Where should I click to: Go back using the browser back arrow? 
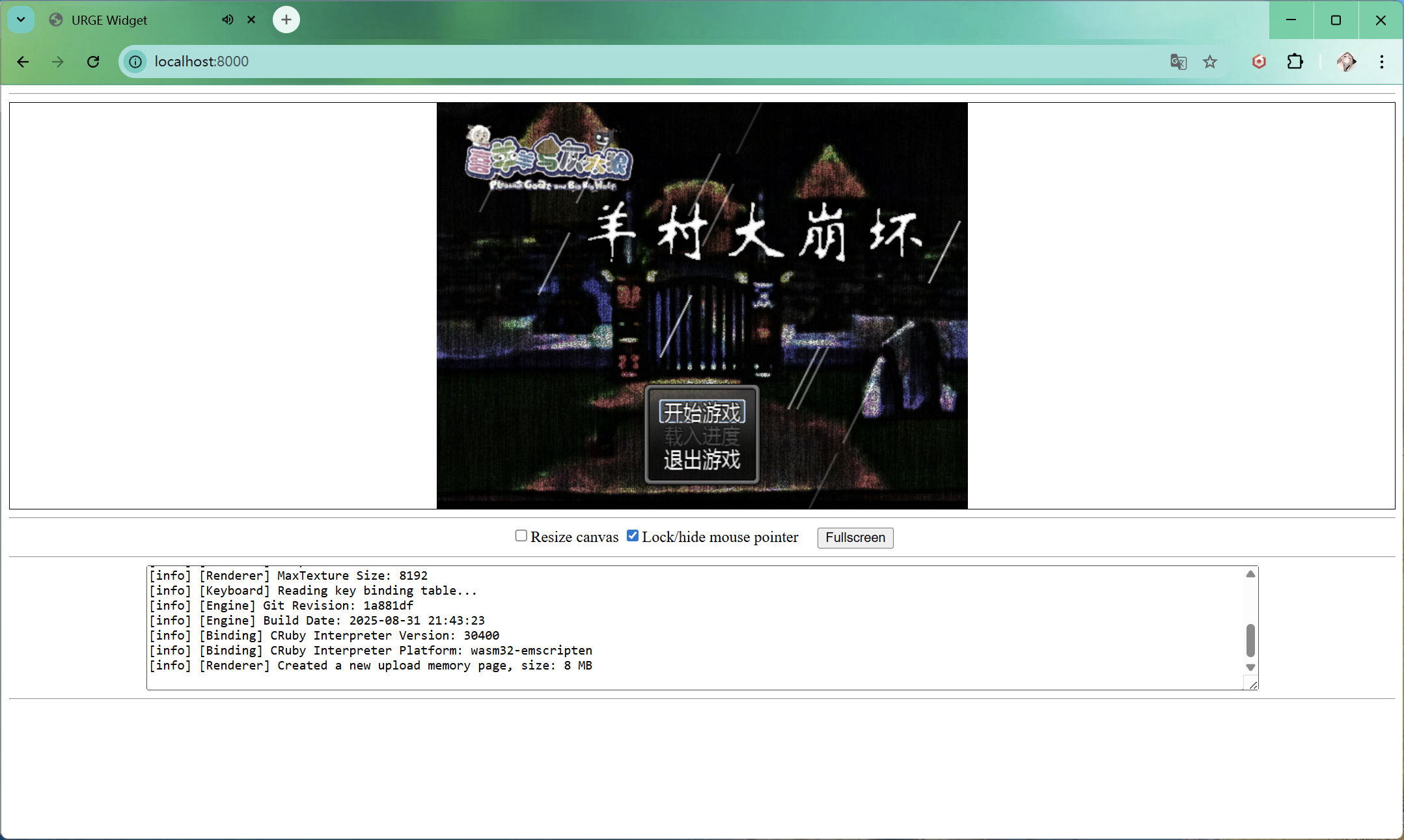[x=23, y=62]
